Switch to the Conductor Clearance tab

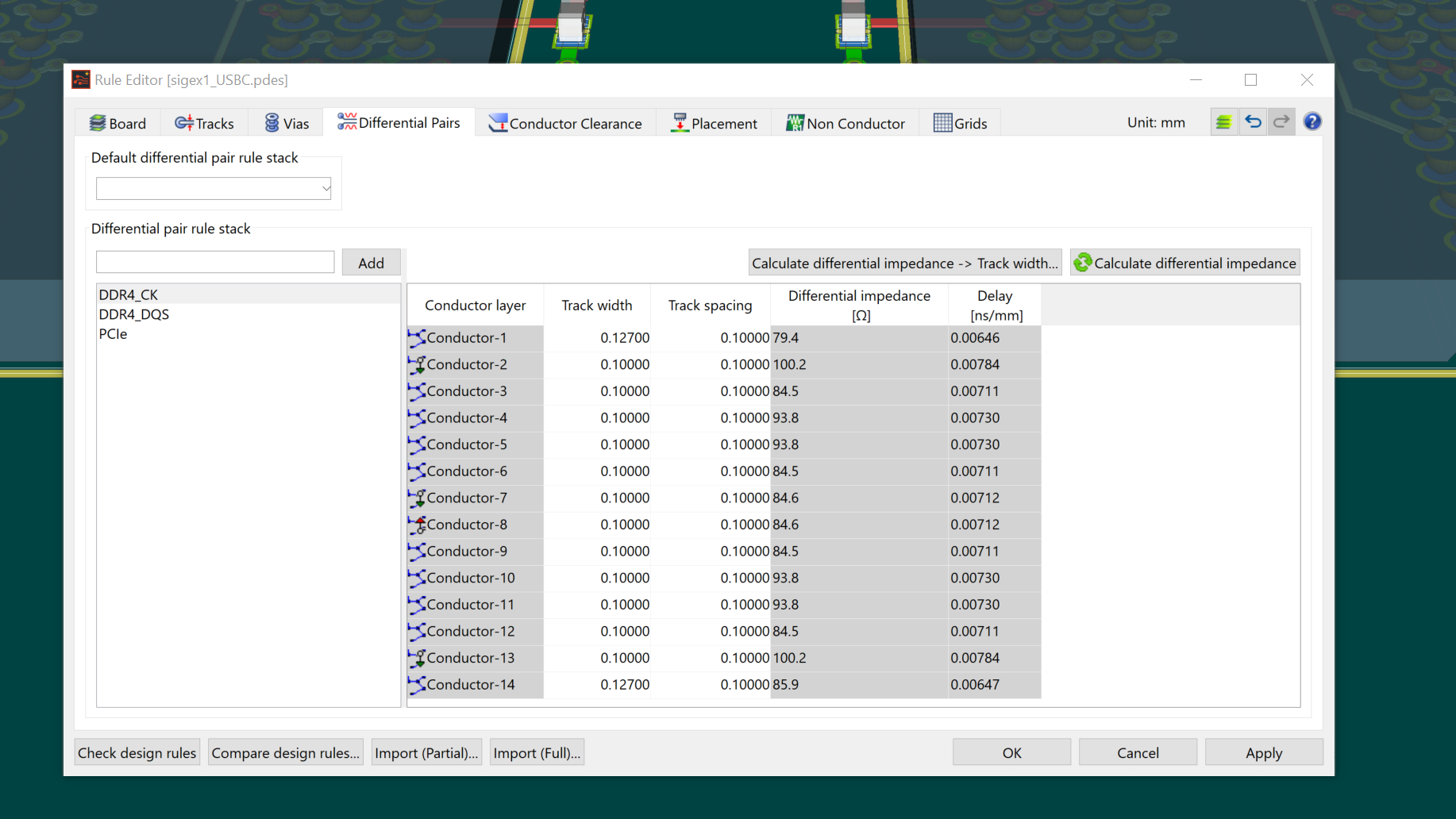(565, 123)
